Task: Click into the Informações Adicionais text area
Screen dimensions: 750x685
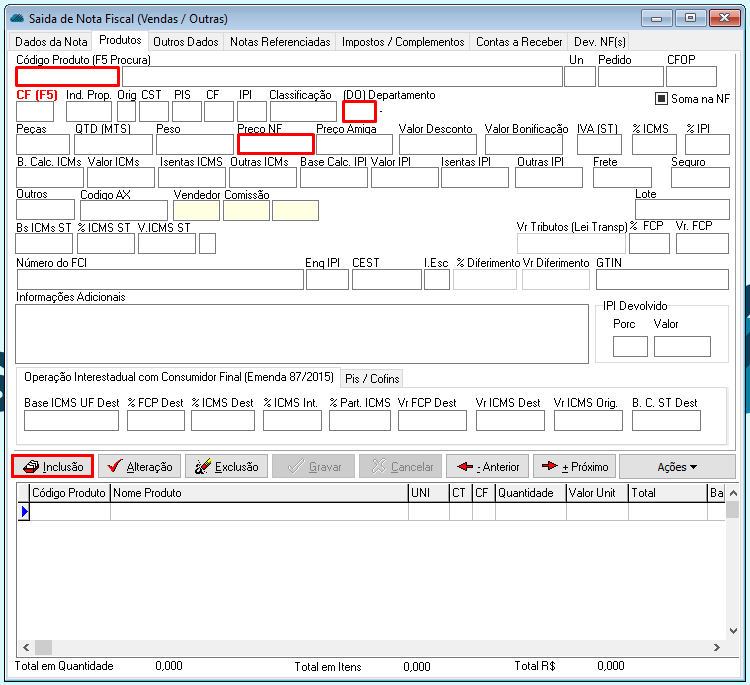Action: 301,333
